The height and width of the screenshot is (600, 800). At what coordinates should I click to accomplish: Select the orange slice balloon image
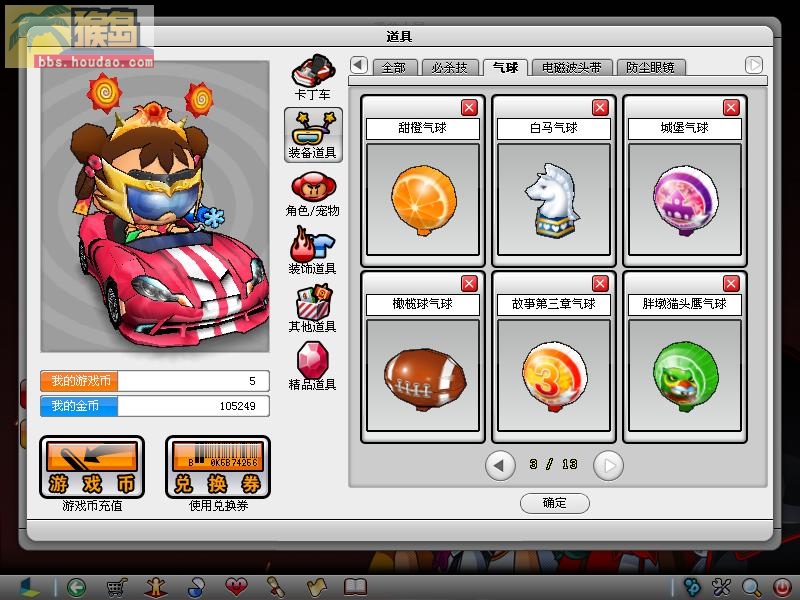coord(423,199)
